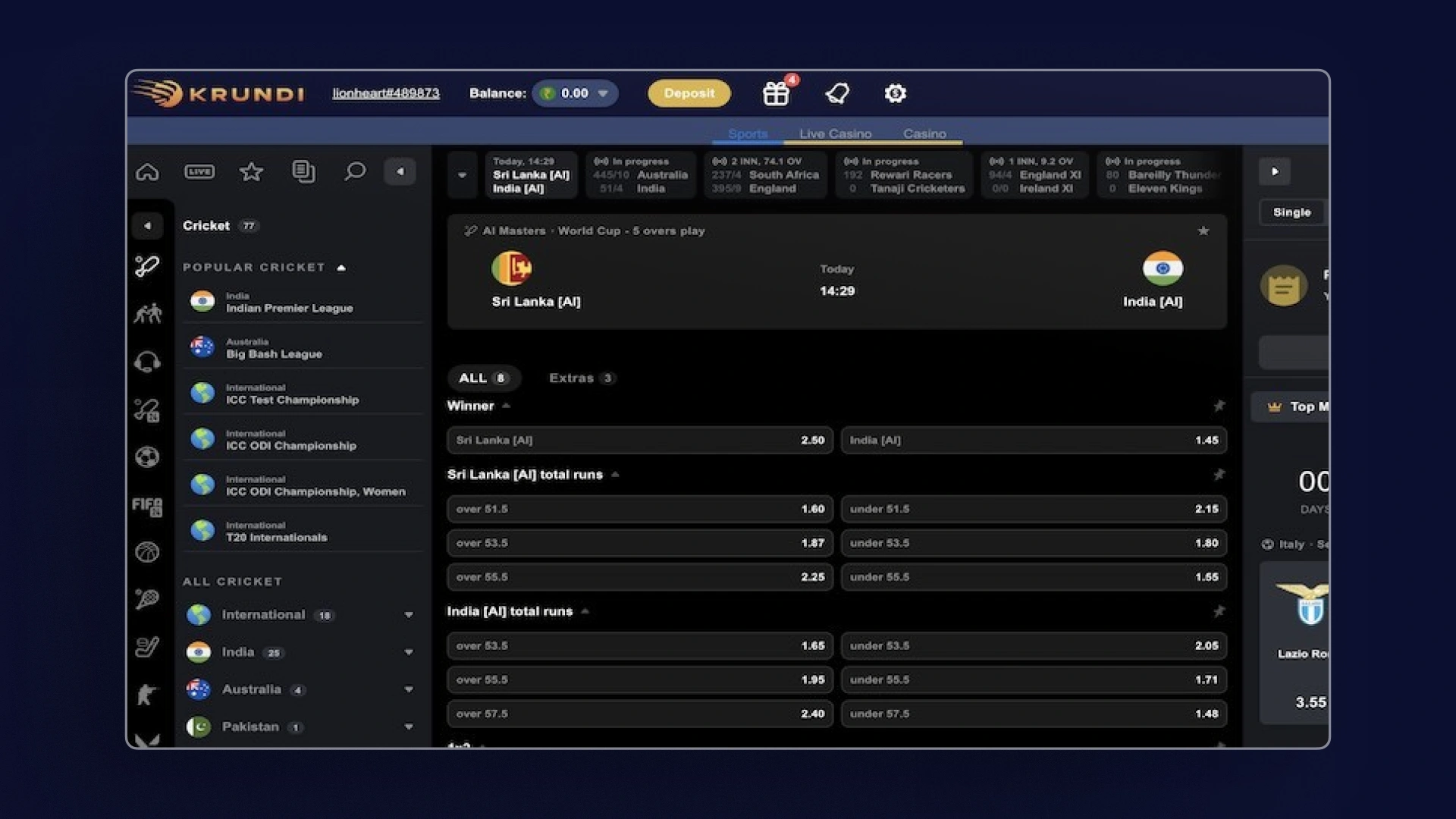The height and width of the screenshot is (819, 1456).
Task: Expand International cricket category
Action: click(x=409, y=615)
